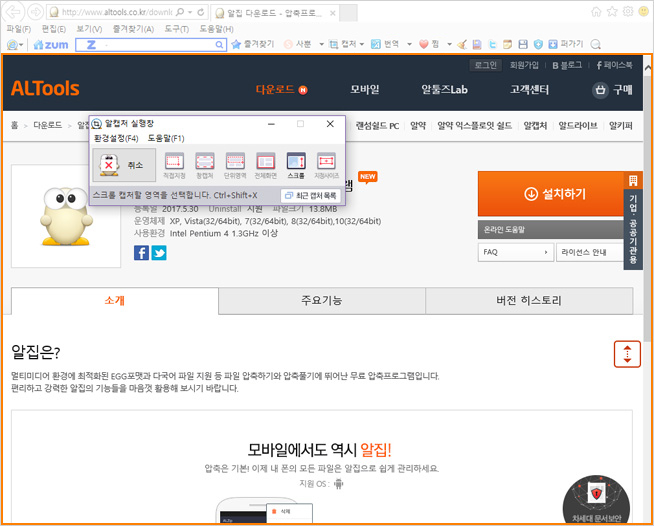
Task: Click the 회원가입 link
Action: point(524,65)
